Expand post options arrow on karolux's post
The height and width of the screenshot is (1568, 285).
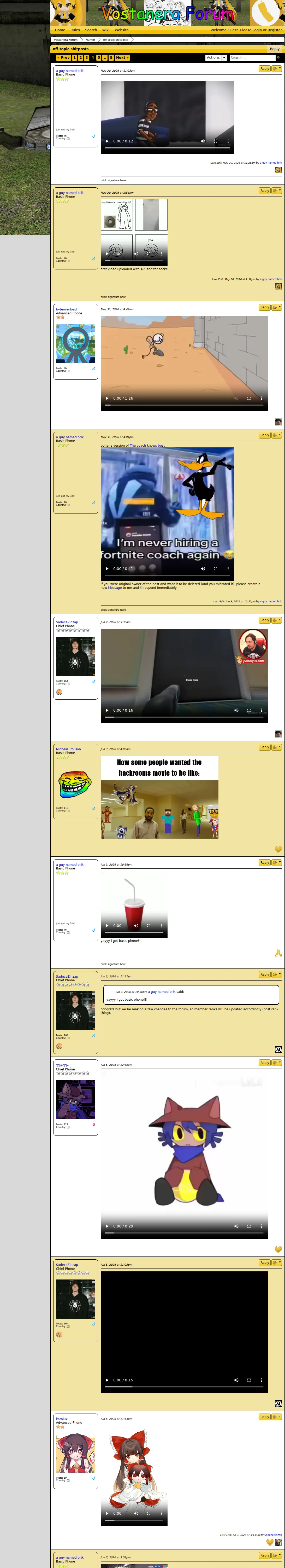click(x=280, y=1417)
